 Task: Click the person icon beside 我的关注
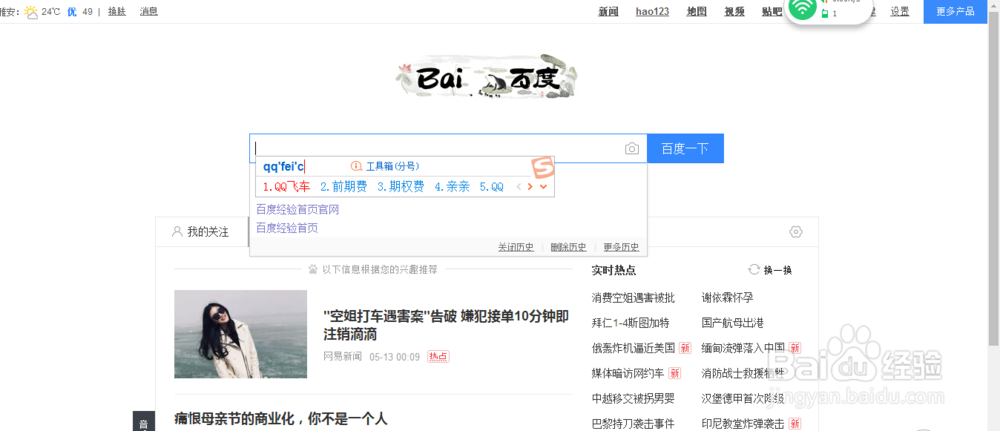pos(177,231)
